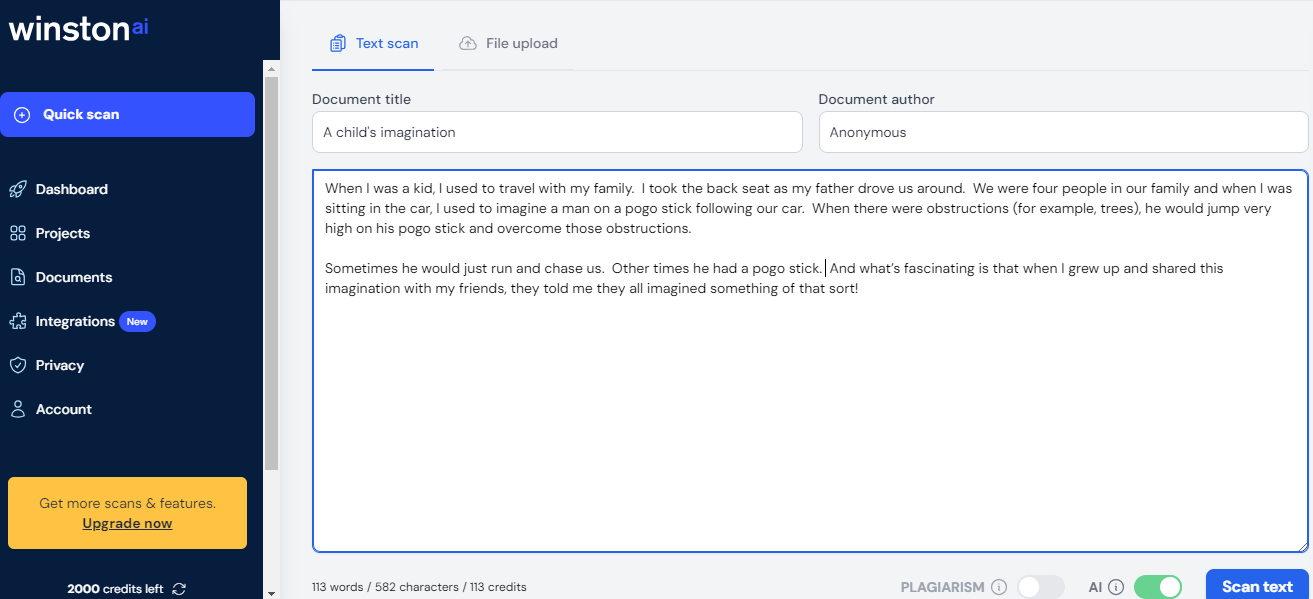Click the Plagiarism info icon

(999, 587)
